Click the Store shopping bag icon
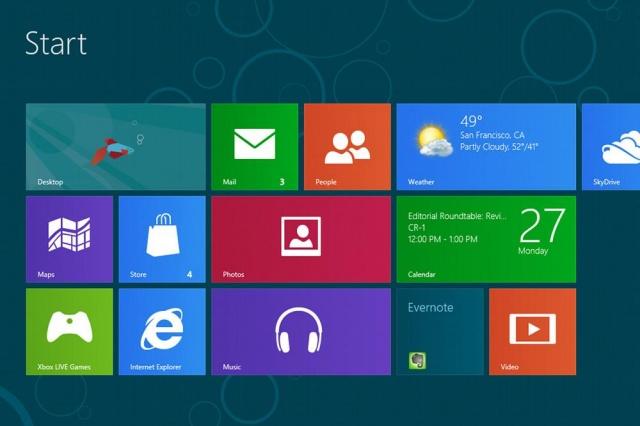This screenshot has width=640, height=426. pos(162,236)
